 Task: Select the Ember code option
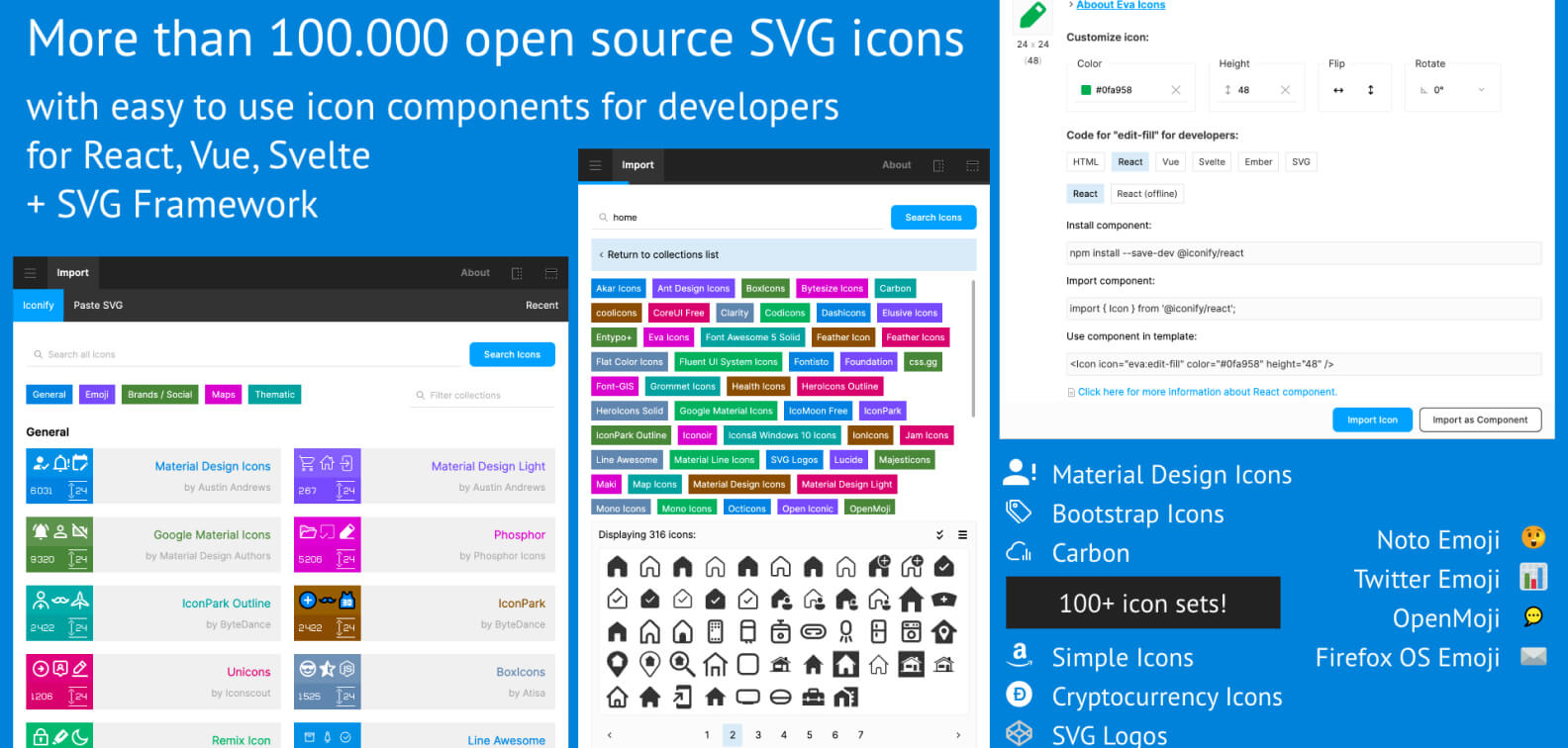point(1258,162)
